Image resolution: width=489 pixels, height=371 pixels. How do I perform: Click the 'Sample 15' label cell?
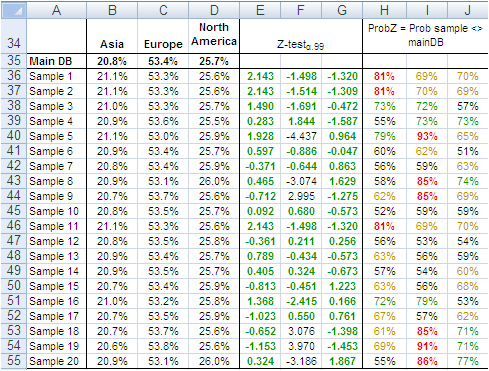click(56, 286)
